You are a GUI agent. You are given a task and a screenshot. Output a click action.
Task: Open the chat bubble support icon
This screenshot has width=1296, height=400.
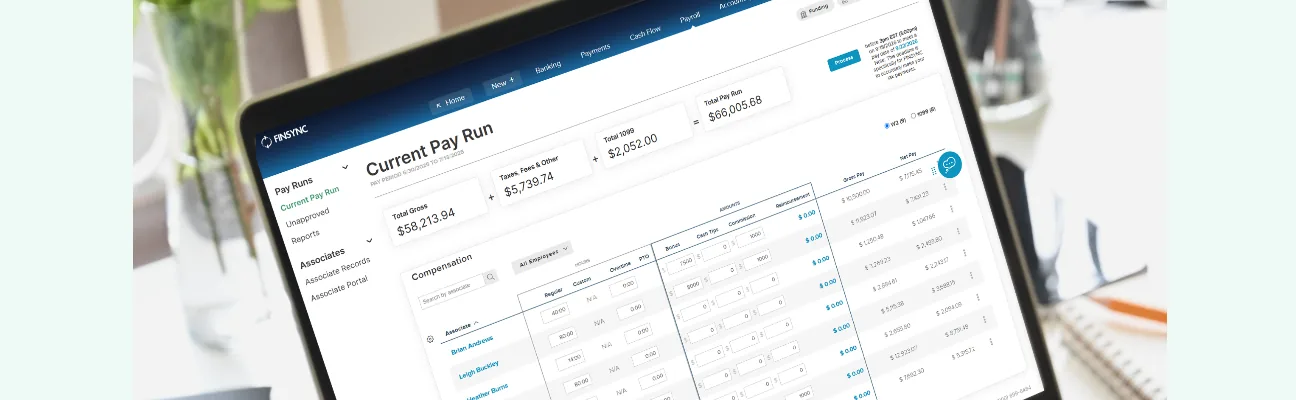[x=949, y=165]
